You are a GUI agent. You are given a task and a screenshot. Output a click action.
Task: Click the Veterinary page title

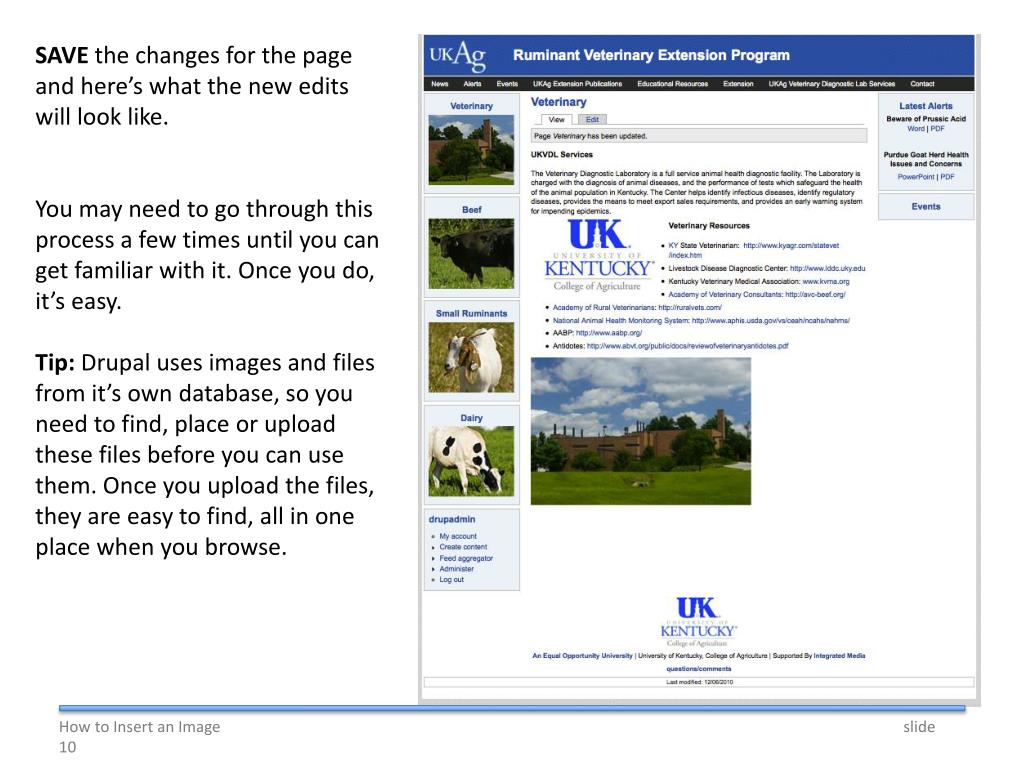tap(558, 102)
